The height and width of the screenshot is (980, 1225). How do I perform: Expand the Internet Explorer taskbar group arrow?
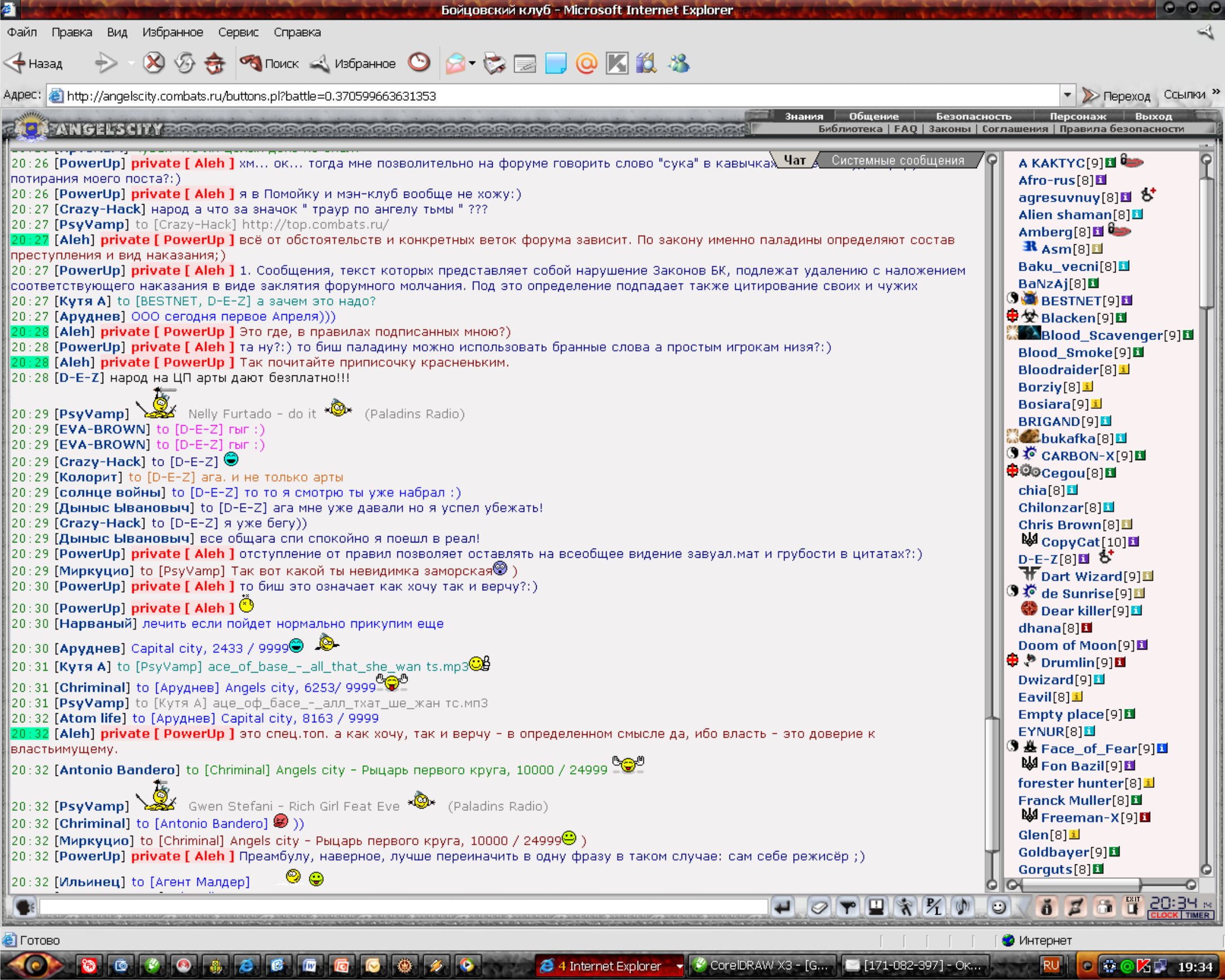[679, 966]
